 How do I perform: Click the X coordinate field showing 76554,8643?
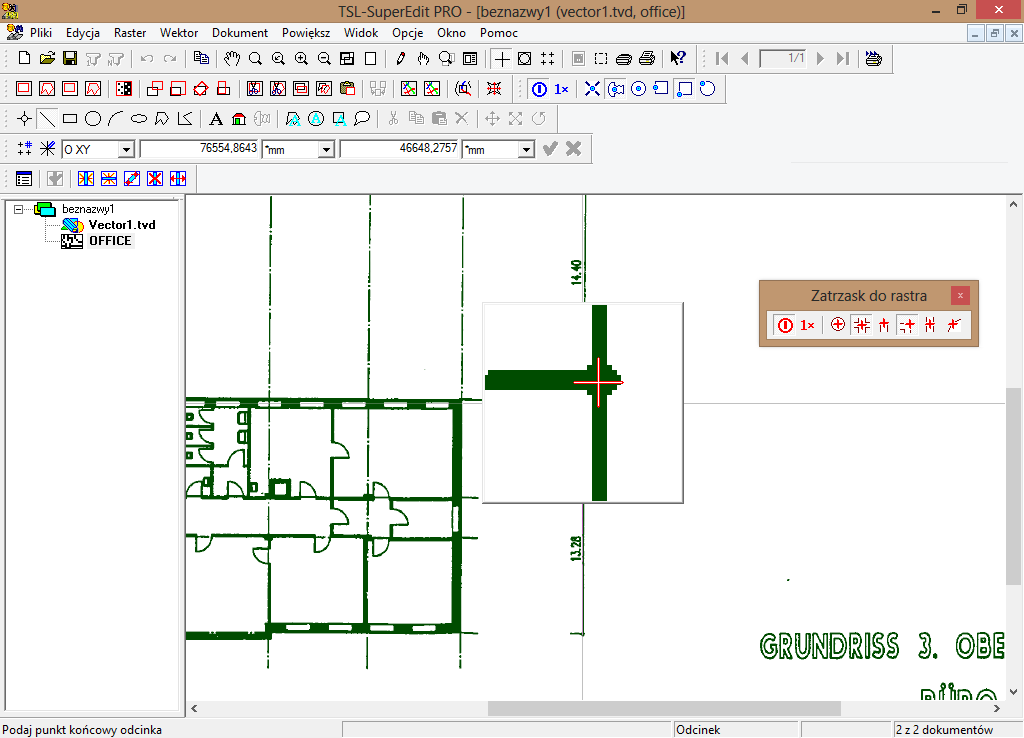pyautogui.click(x=200, y=149)
